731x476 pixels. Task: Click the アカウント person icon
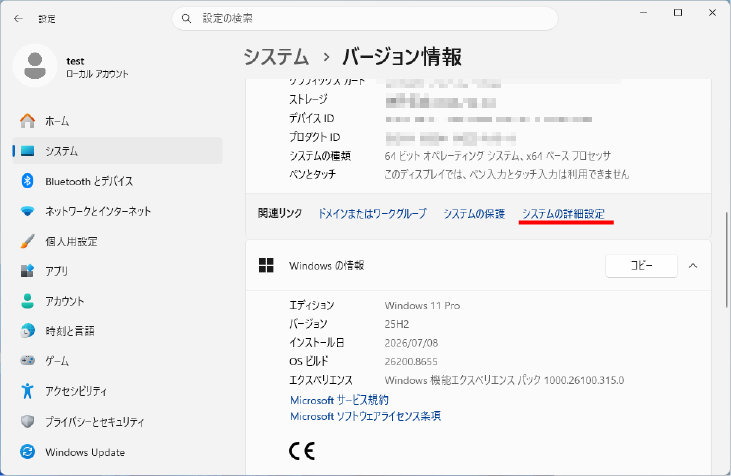(28, 301)
